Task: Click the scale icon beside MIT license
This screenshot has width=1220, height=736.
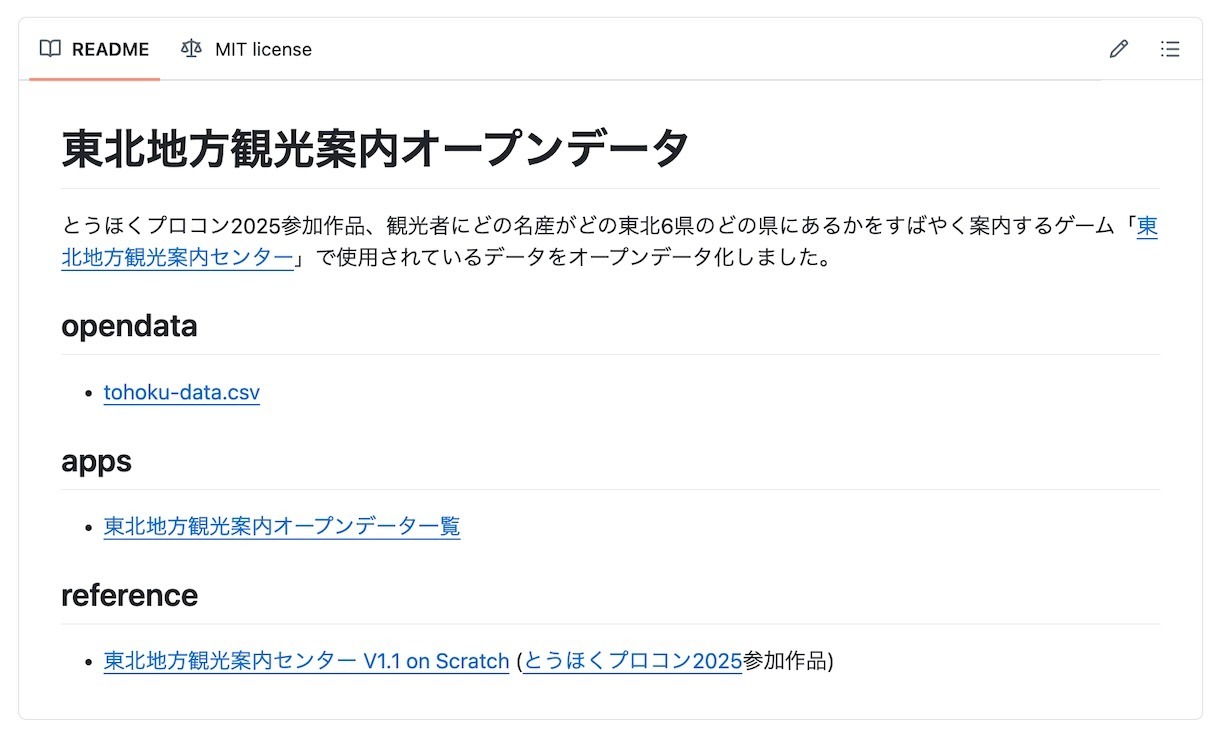Action: point(191,49)
